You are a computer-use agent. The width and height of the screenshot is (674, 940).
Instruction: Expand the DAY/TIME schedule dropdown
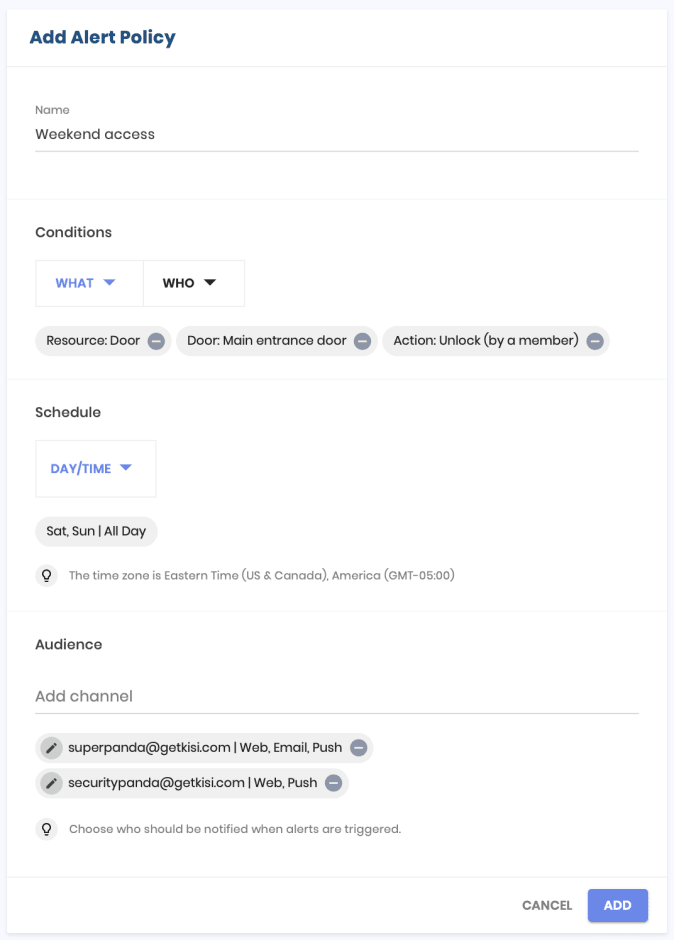[96, 469]
